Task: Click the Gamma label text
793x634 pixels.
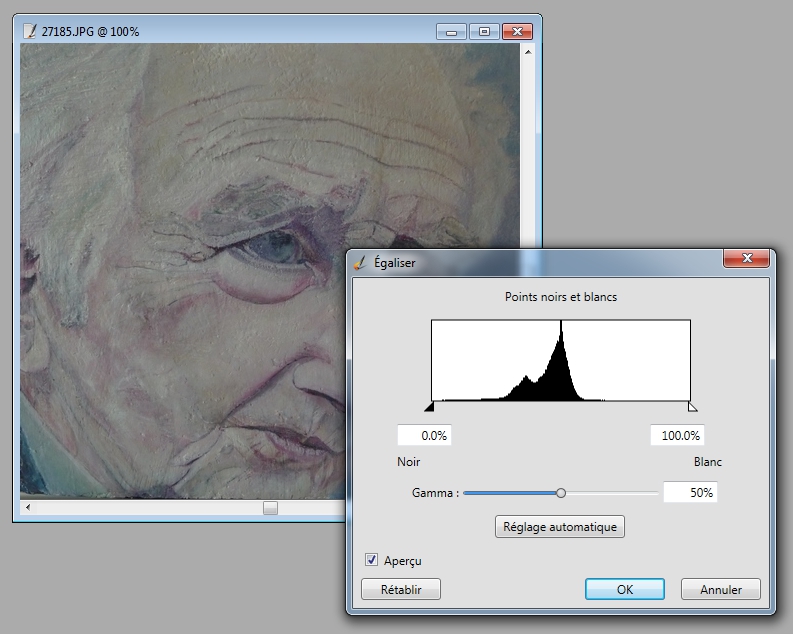Action: click(x=435, y=492)
